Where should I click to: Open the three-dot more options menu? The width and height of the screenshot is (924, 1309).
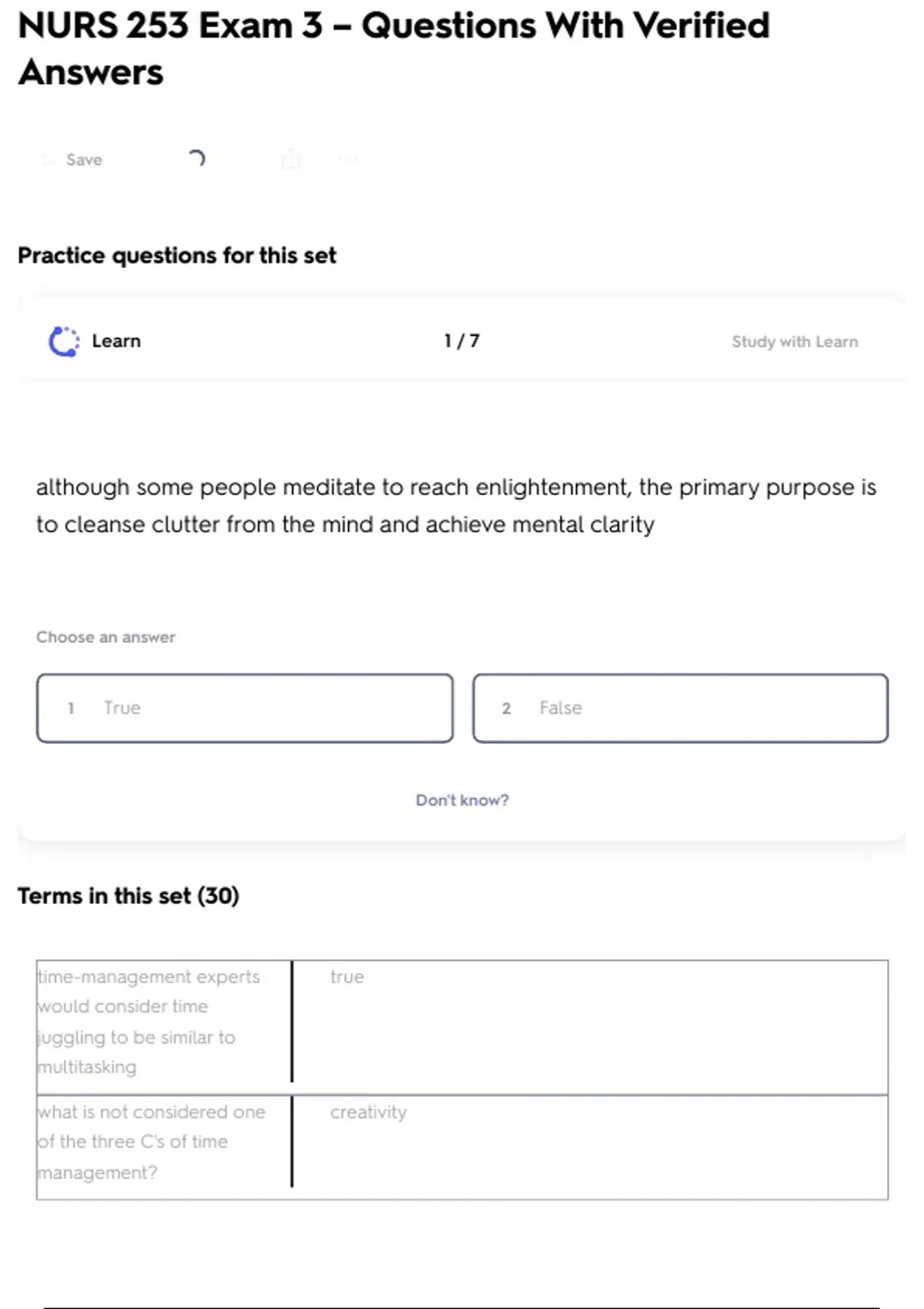pyautogui.click(x=347, y=159)
